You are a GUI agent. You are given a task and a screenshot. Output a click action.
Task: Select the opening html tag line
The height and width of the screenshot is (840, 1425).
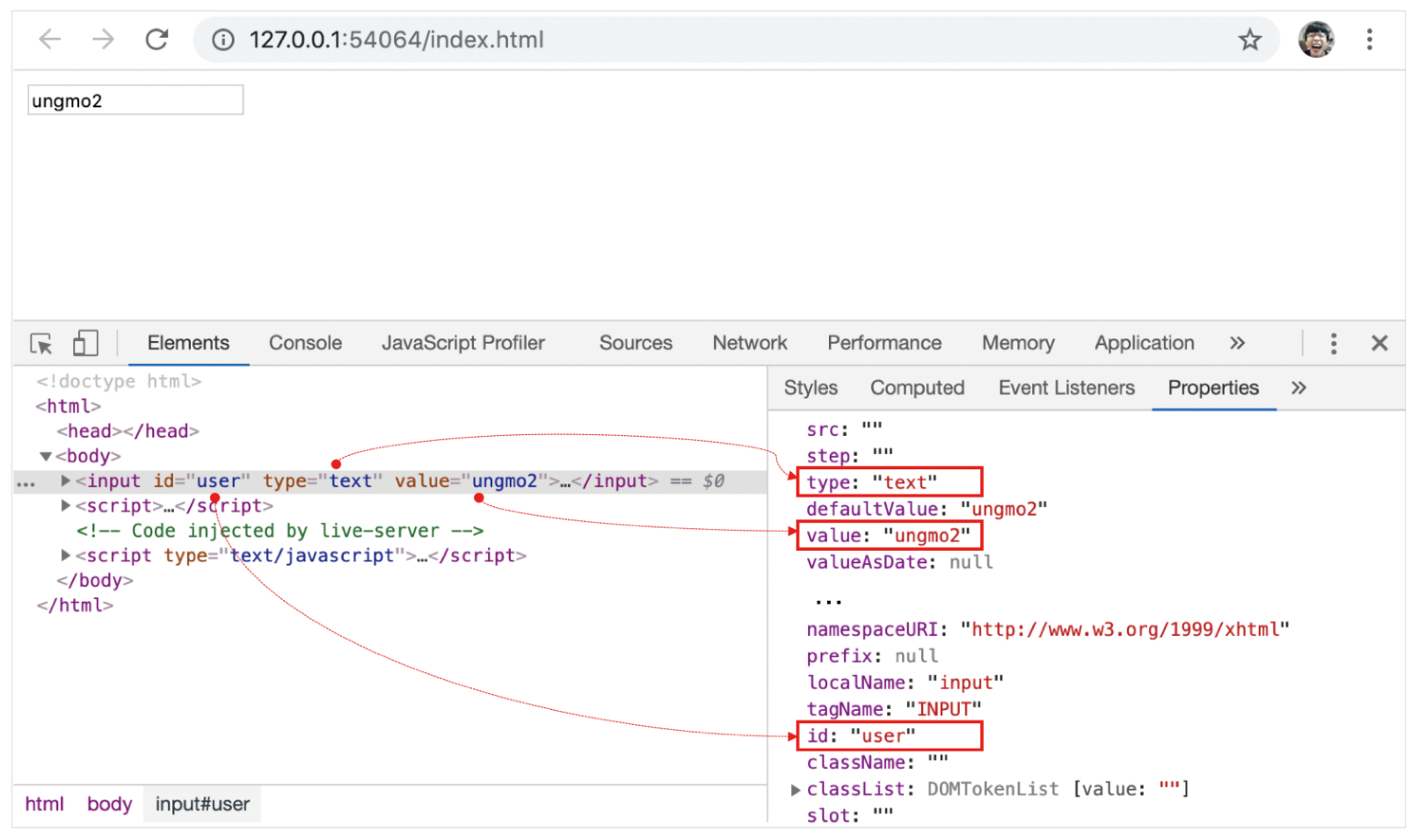point(69,407)
